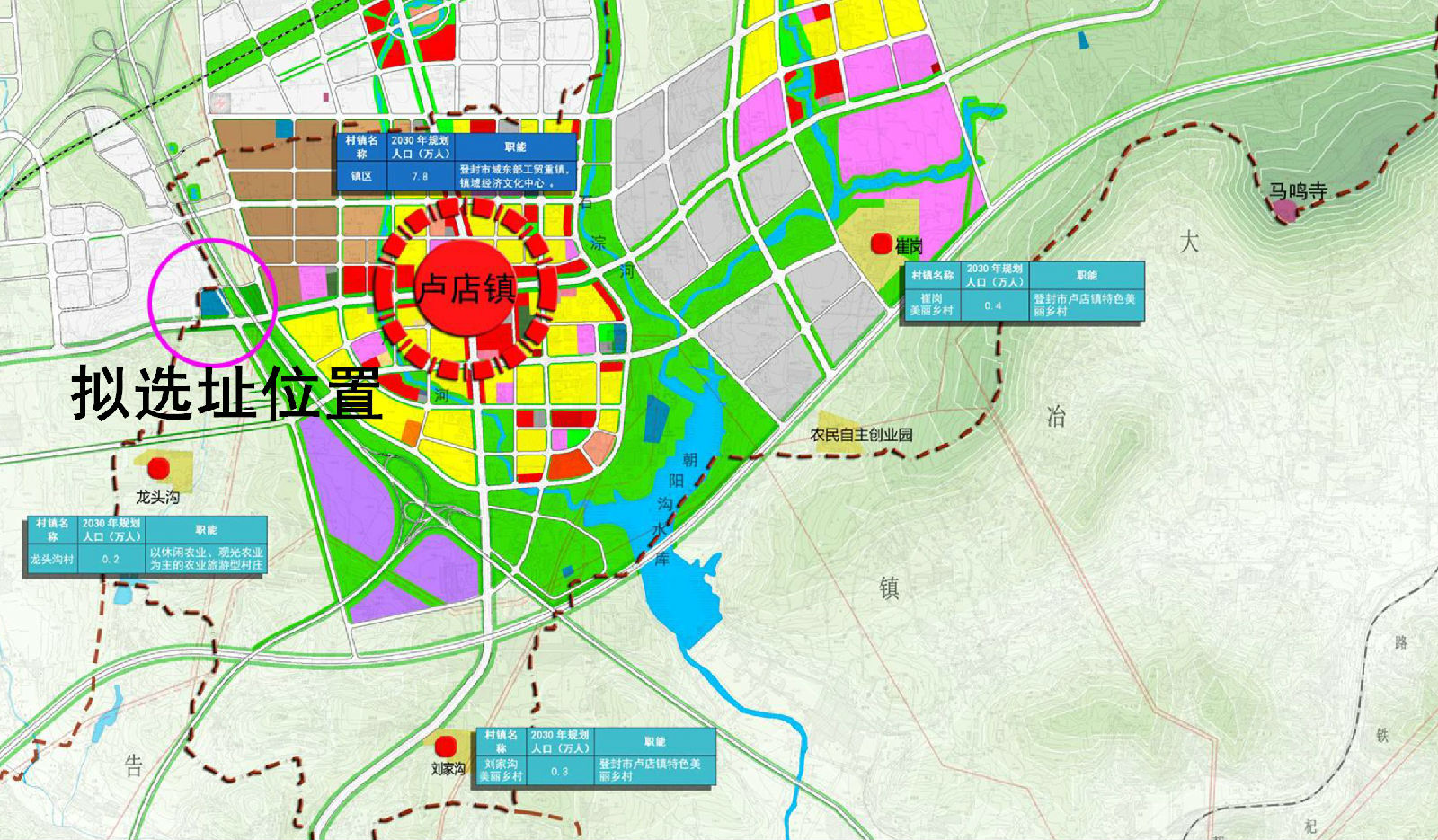
Task: Click the large red 卢店镇 town center marker
Action: pyautogui.click(x=465, y=287)
